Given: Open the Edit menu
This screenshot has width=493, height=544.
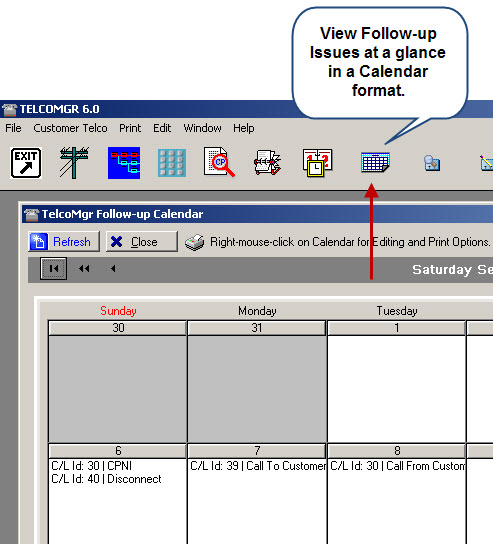Looking at the screenshot, I should pos(162,128).
